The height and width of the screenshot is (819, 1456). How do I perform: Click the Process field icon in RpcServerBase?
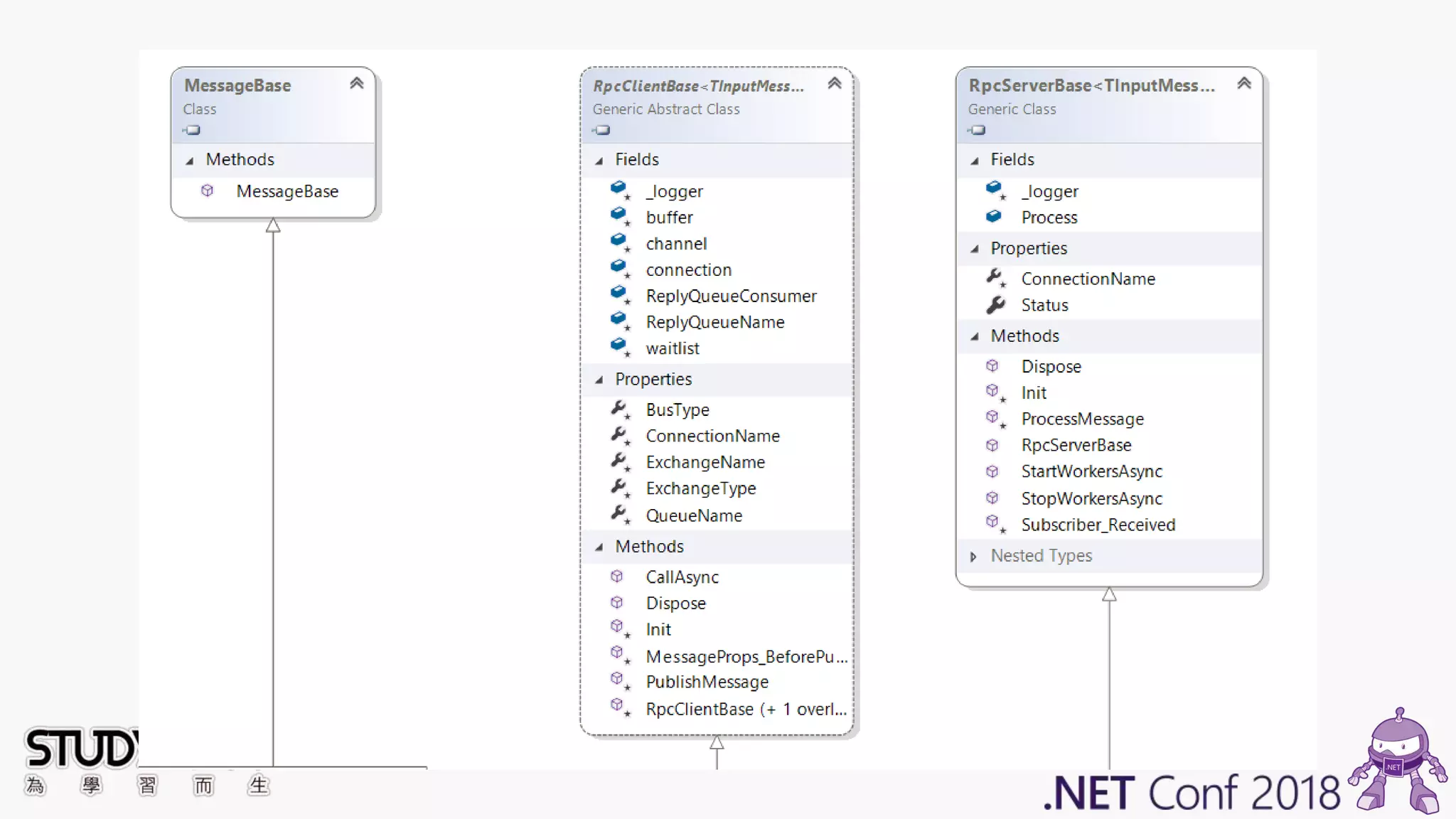click(x=994, y=216)
